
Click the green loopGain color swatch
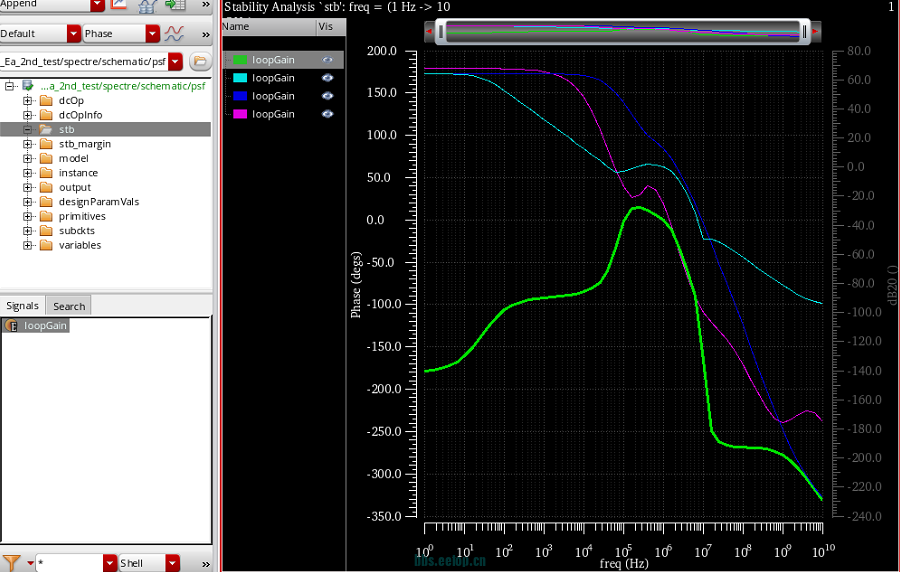(x=240, y=60)
